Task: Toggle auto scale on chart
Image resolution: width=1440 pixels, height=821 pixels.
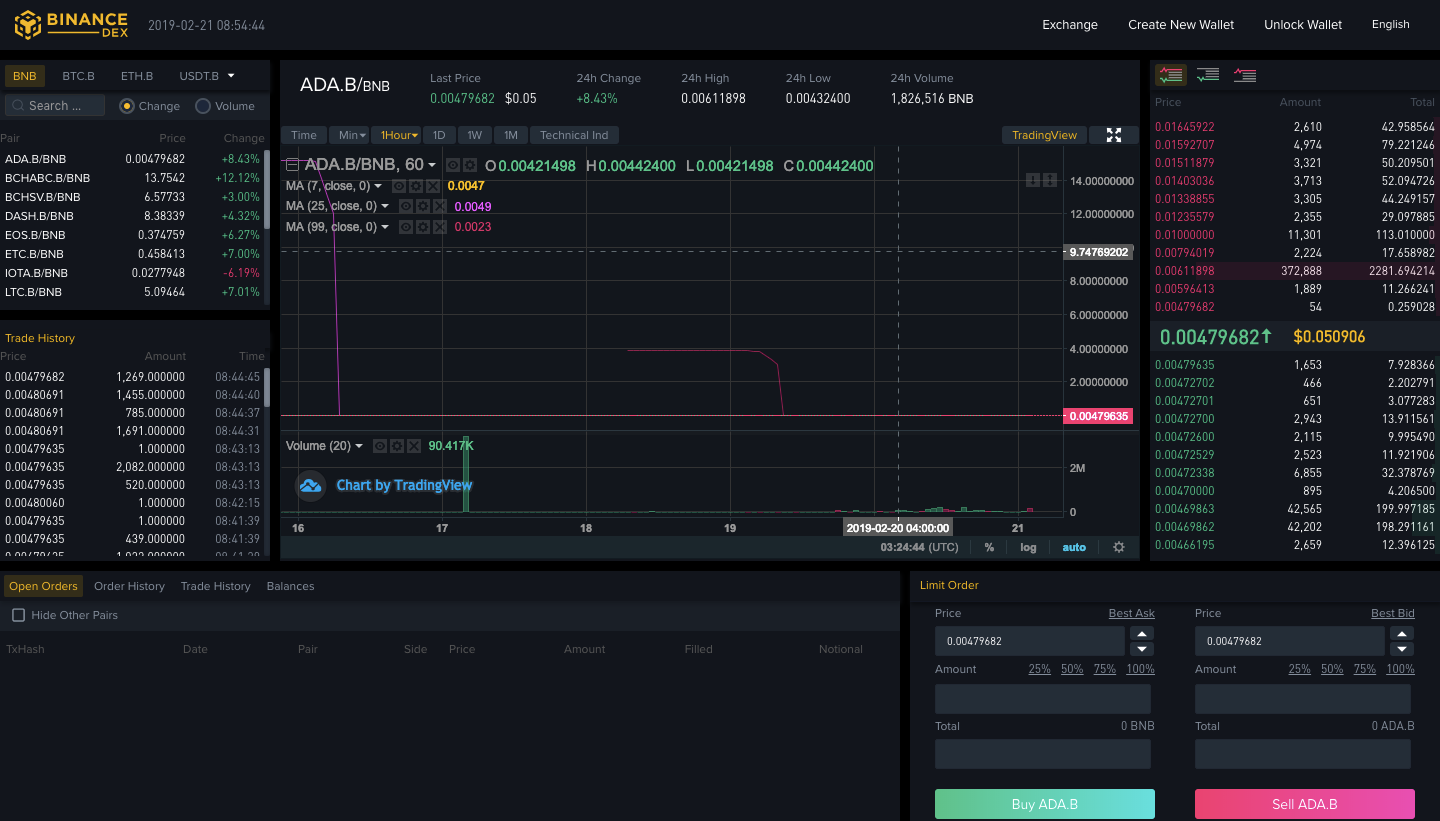Action: pos(1074,547)
